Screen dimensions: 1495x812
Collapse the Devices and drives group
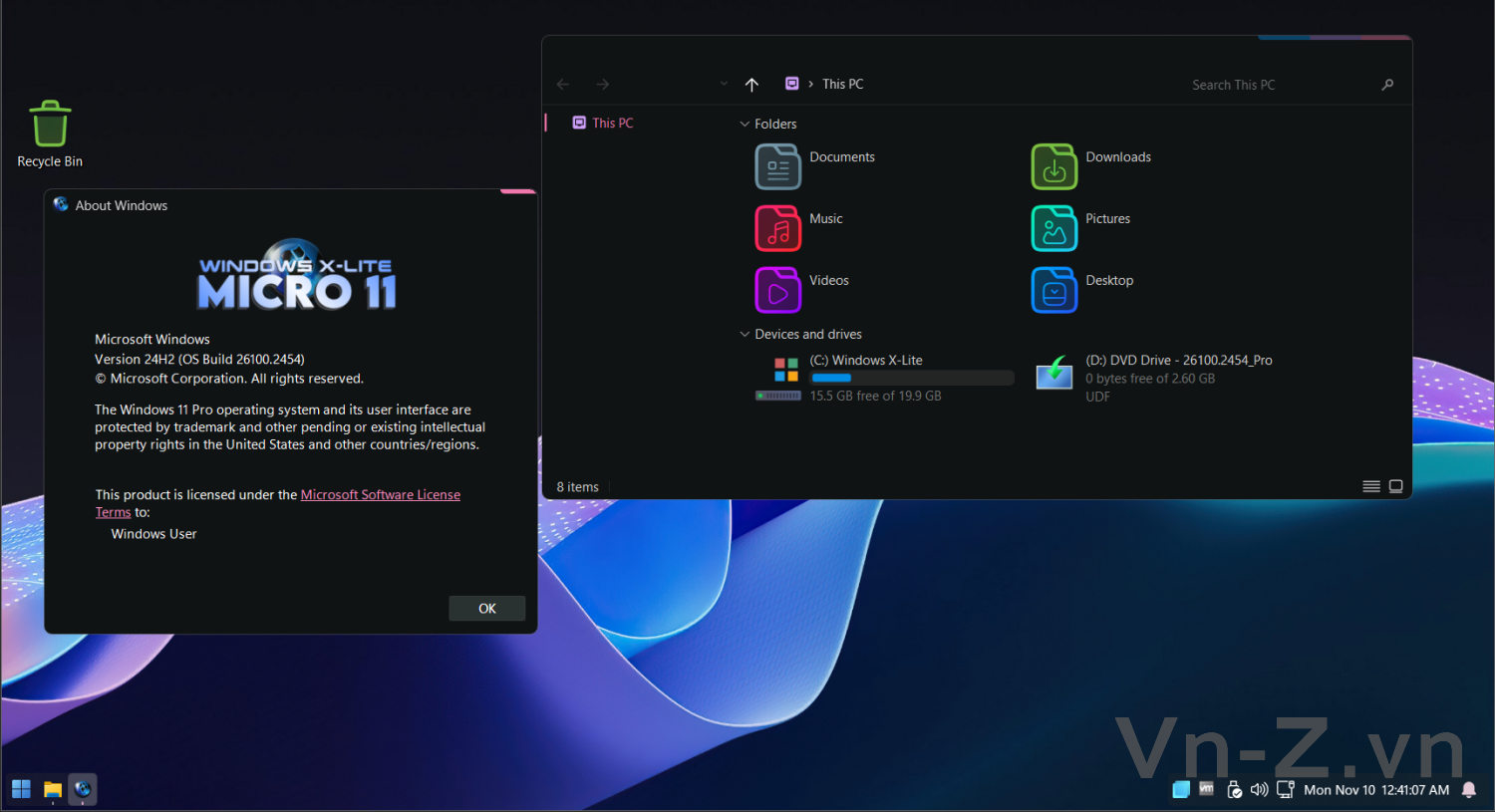coord(745,335)
